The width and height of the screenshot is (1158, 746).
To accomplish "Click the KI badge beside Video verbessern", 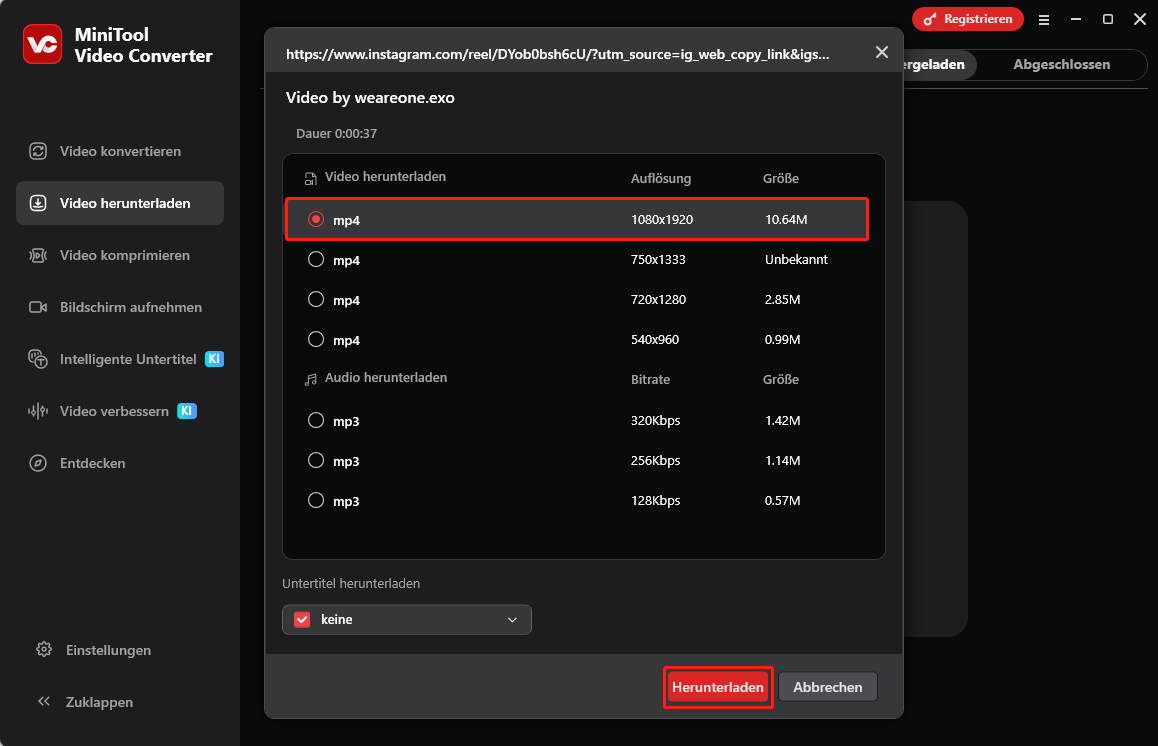I will 187,411.
